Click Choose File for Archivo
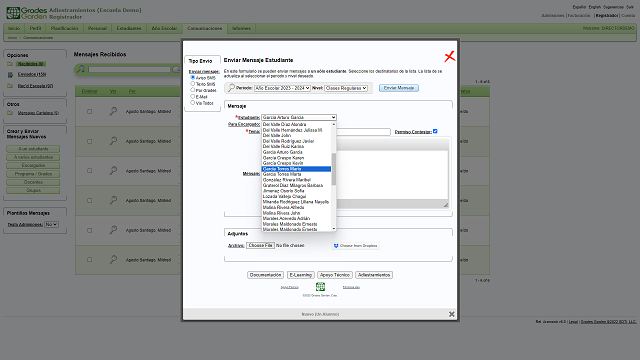This screenshot has width=640, height=360. coord(260,246)
